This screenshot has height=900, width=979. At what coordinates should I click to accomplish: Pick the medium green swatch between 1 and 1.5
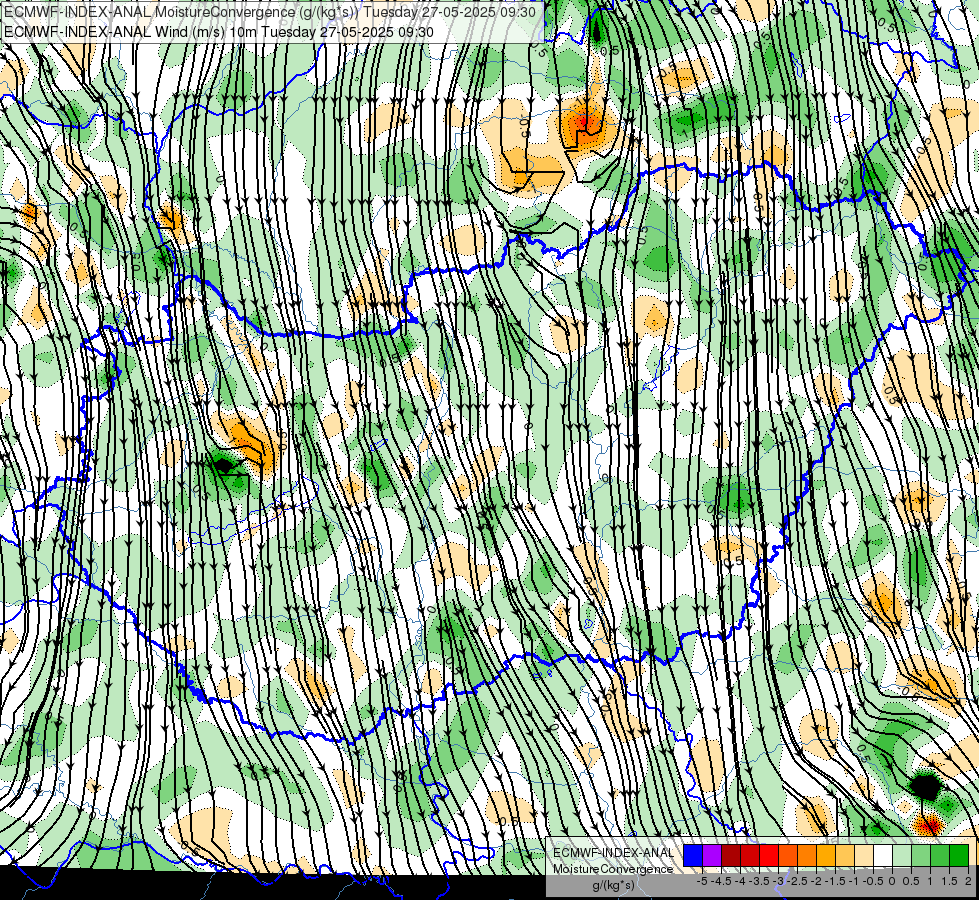coord(940,855)
